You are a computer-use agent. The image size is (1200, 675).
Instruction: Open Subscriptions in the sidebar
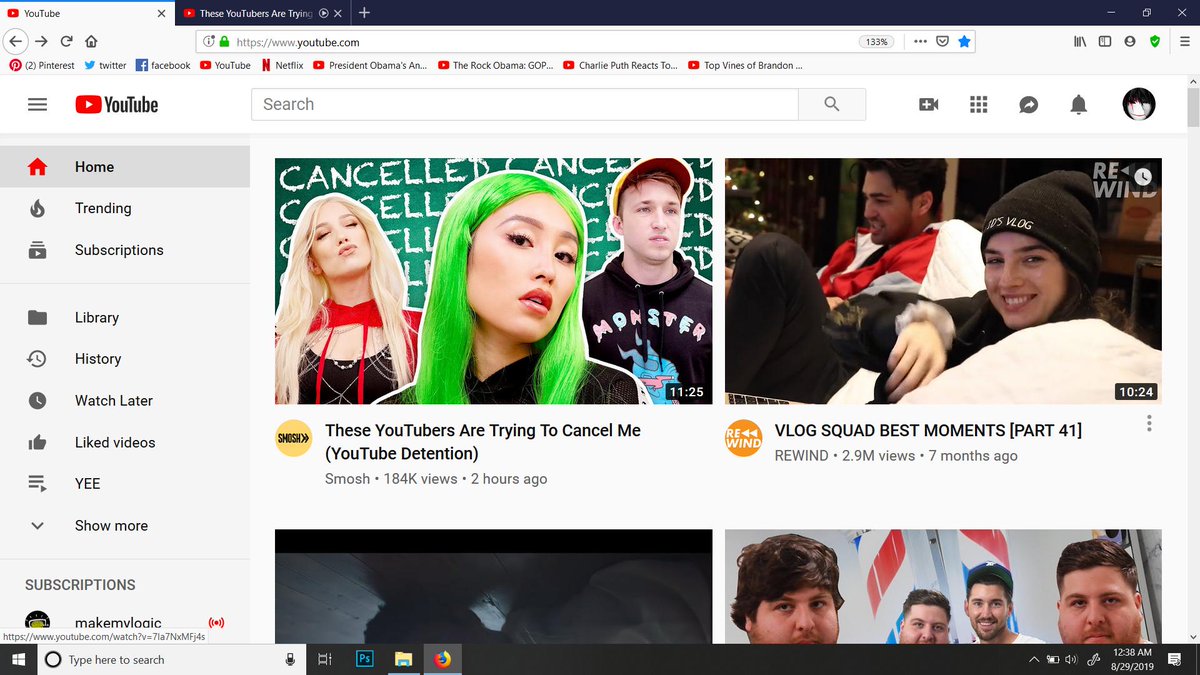[x=125, y=250]
